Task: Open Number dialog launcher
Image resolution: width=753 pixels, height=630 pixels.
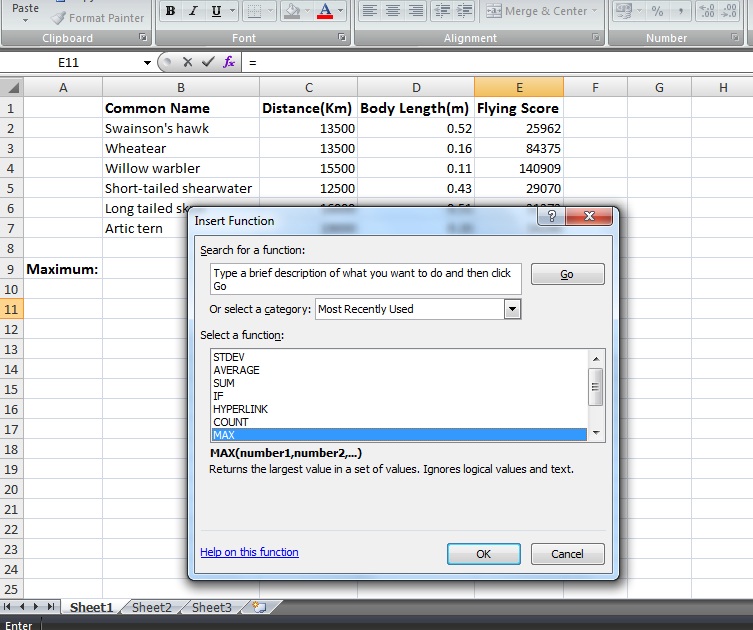Action: 735,37
